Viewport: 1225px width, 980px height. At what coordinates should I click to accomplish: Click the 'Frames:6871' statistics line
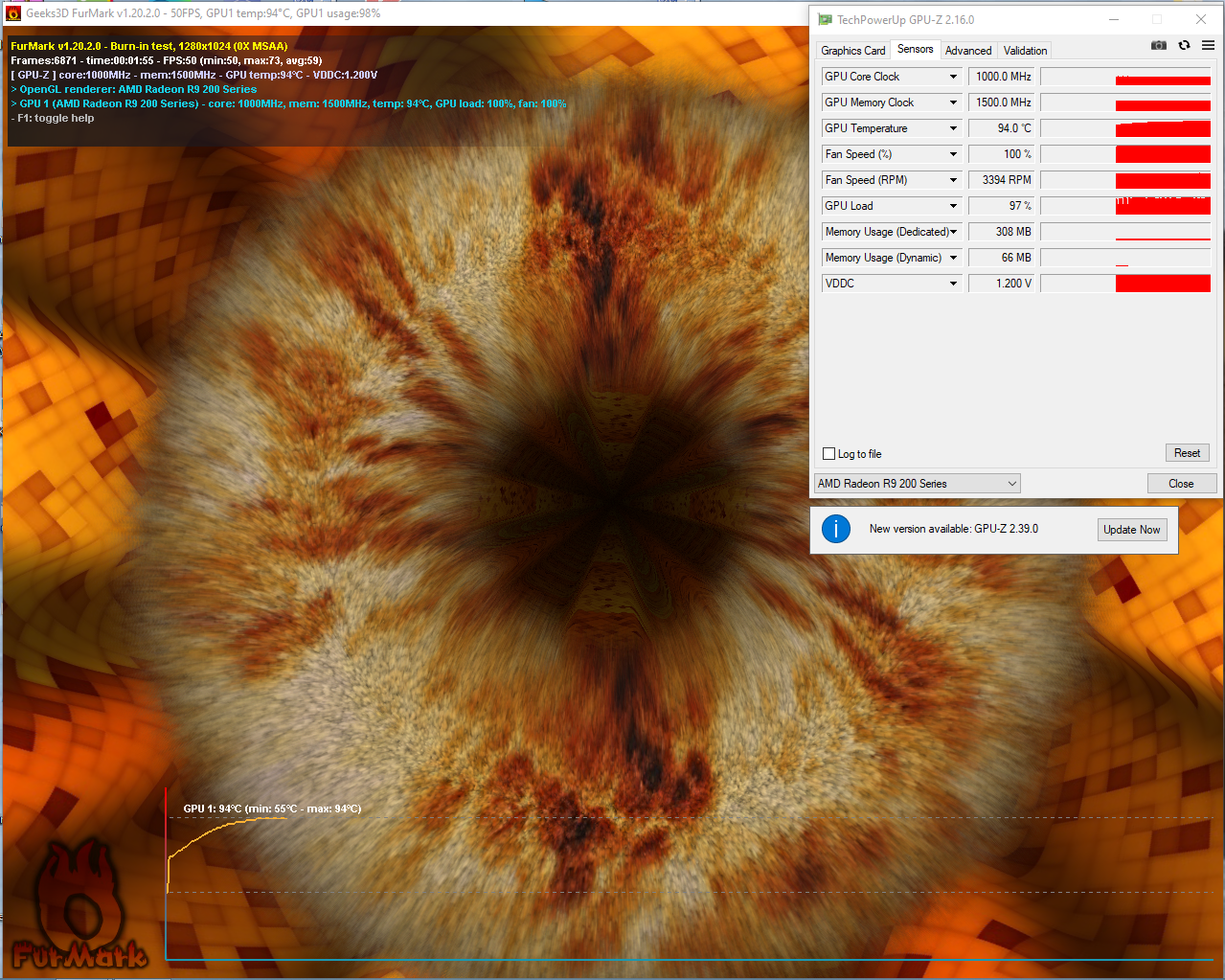coord(167,60)
